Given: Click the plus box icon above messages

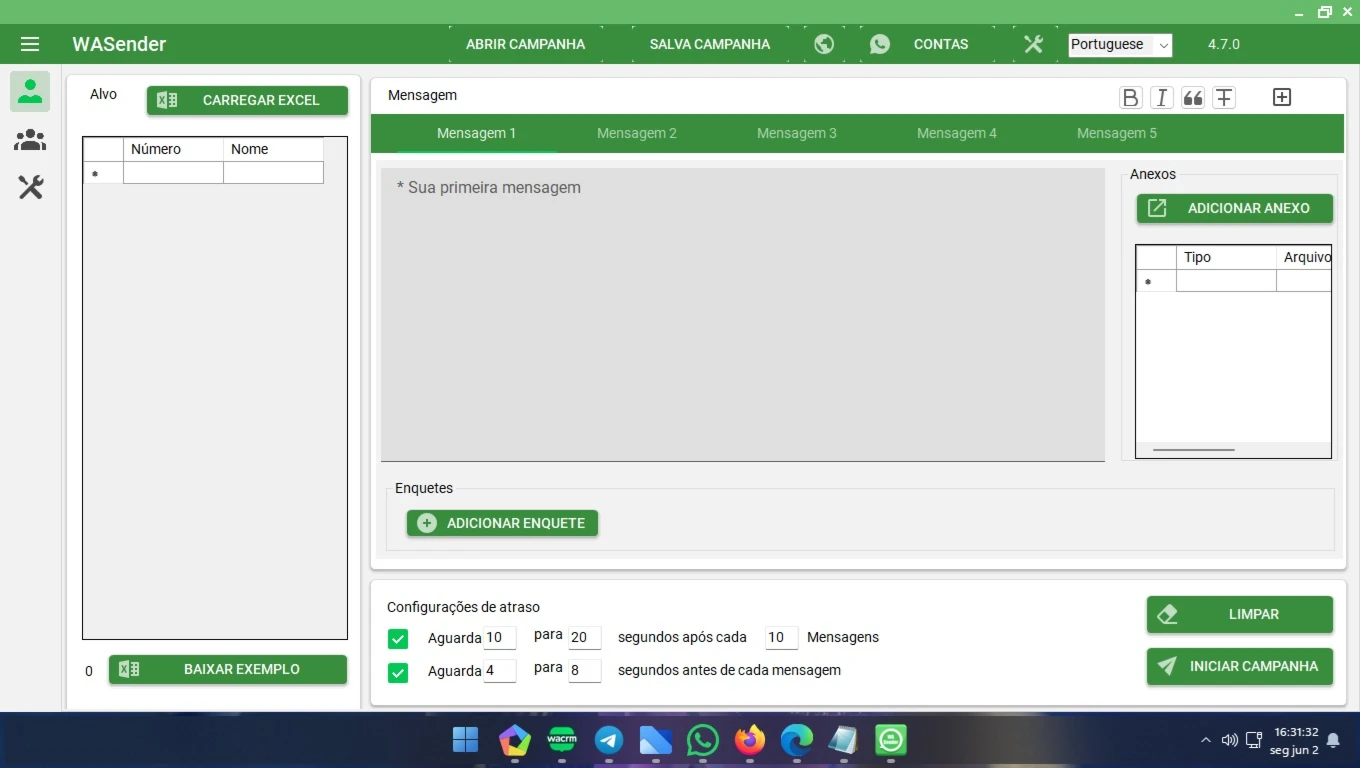Looking at the screenshot, I should (1282, 97).
